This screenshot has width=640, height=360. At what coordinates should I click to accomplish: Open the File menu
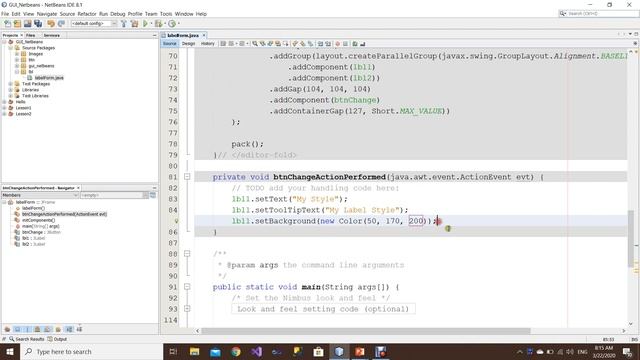pyautogui.click(x=5, y=13)
